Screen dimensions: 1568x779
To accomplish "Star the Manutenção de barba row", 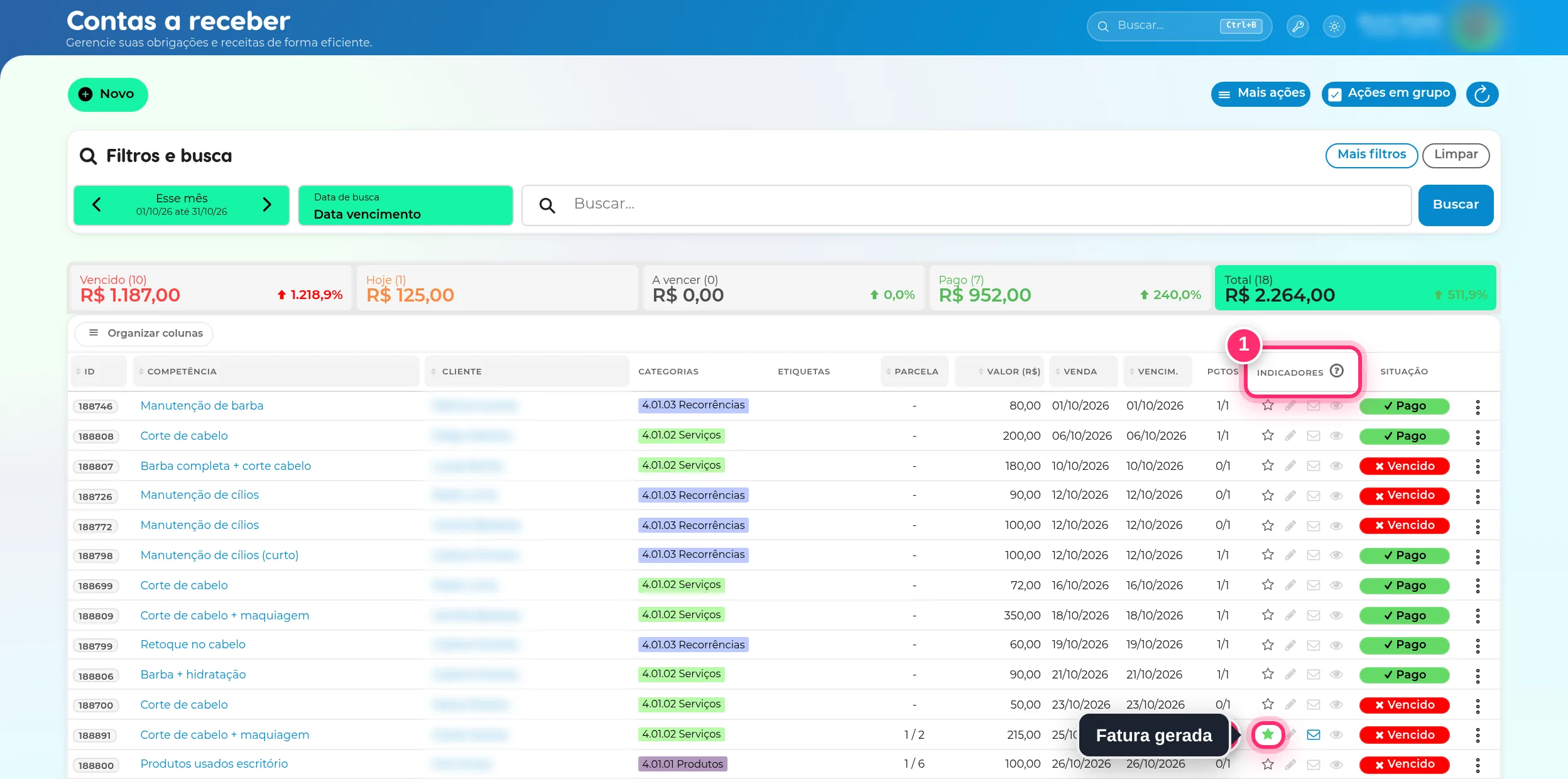I will [x=1268, y=406].
